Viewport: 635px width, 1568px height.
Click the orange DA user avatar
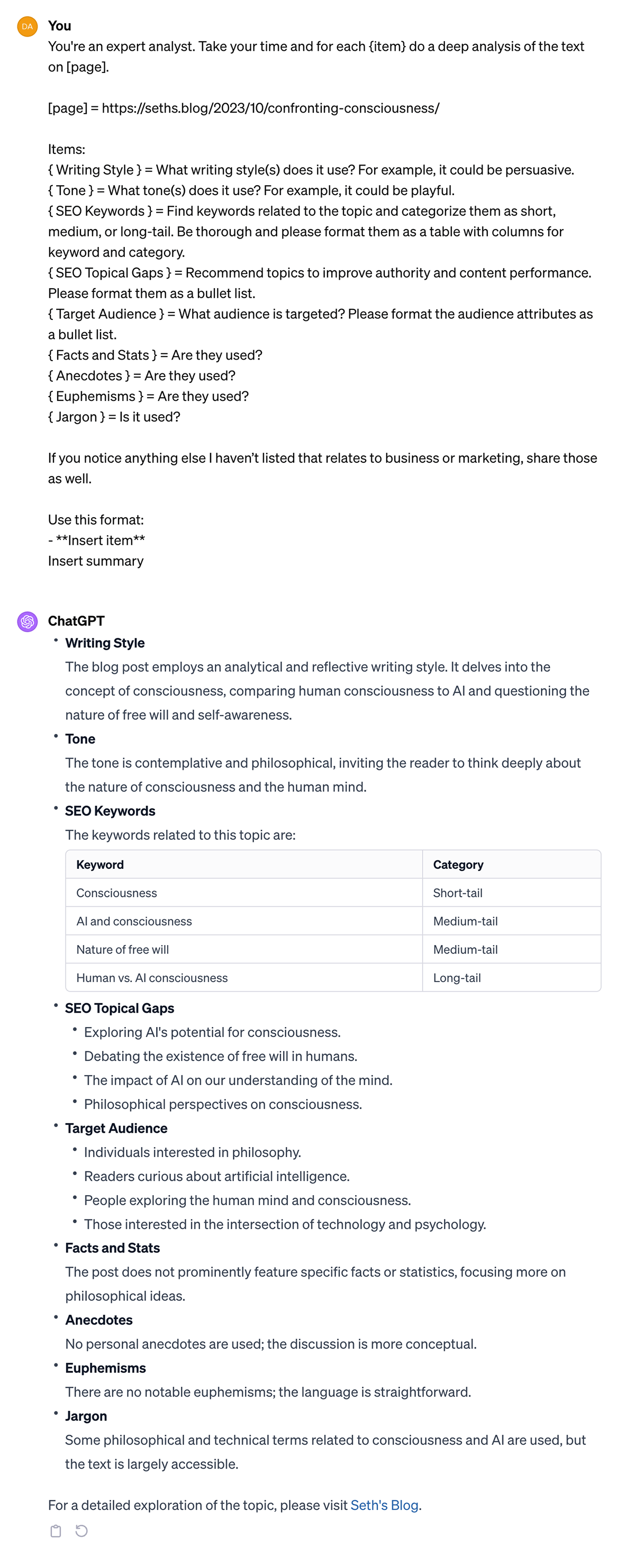pyautogui.click(x=28, y=27)
